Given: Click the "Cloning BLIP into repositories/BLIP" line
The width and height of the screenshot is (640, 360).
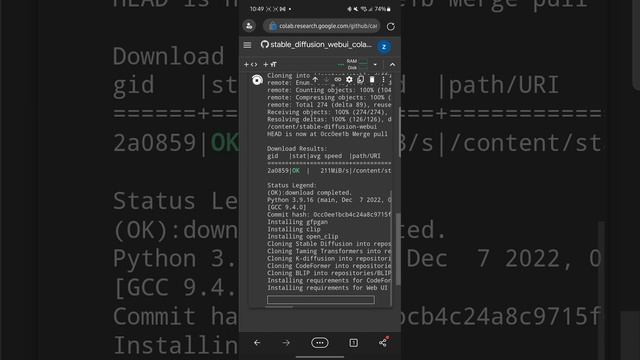Looking at the screenshot, I should pyautogui.click(x=329, y=273).
